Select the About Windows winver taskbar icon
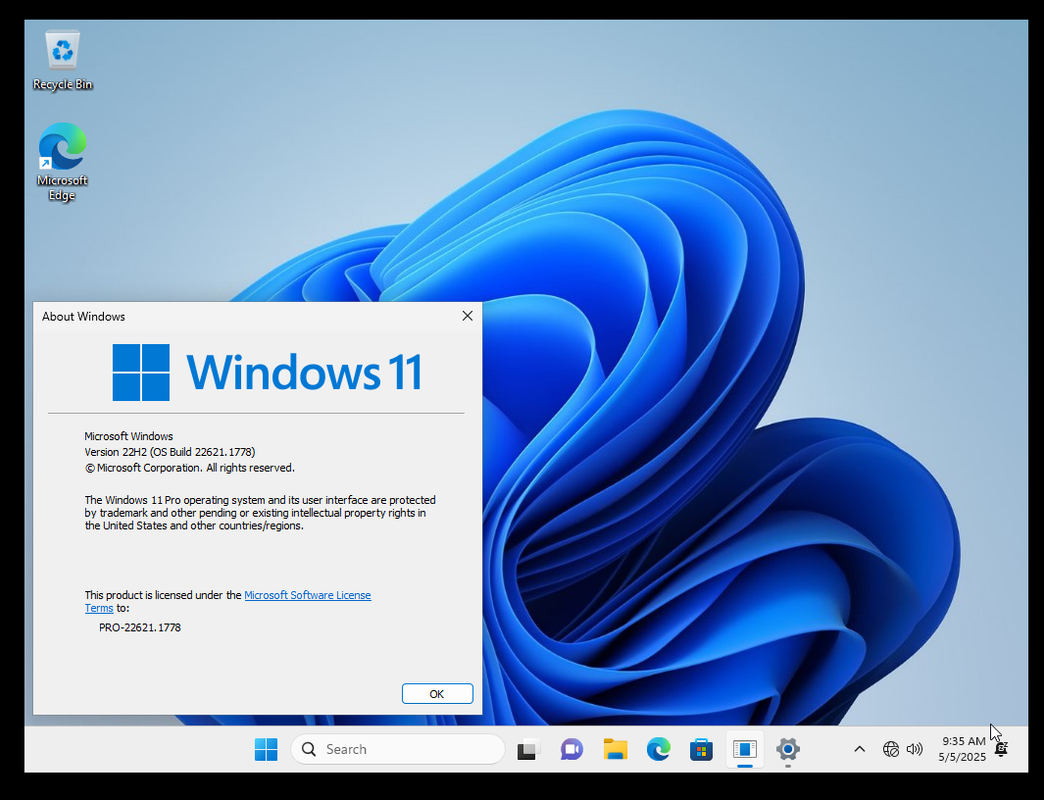 [744, 749]
